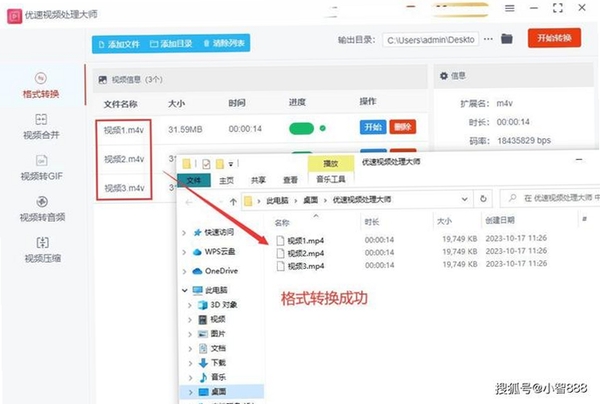The image size is (600, 404).
Task: Open the hamburger menu in title bar
Action: [510, 8]
